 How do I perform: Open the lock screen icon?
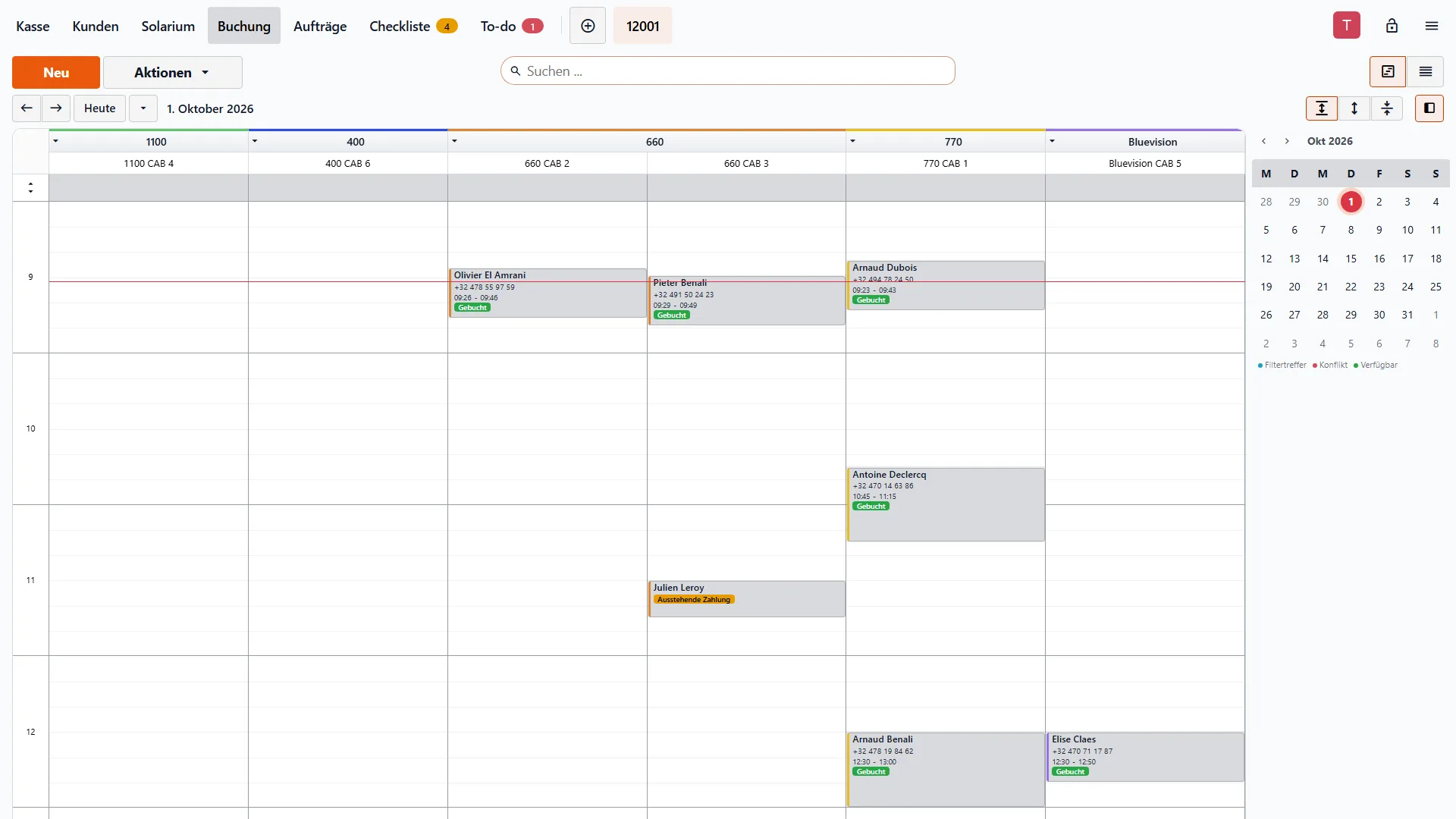click(1392, 26)
